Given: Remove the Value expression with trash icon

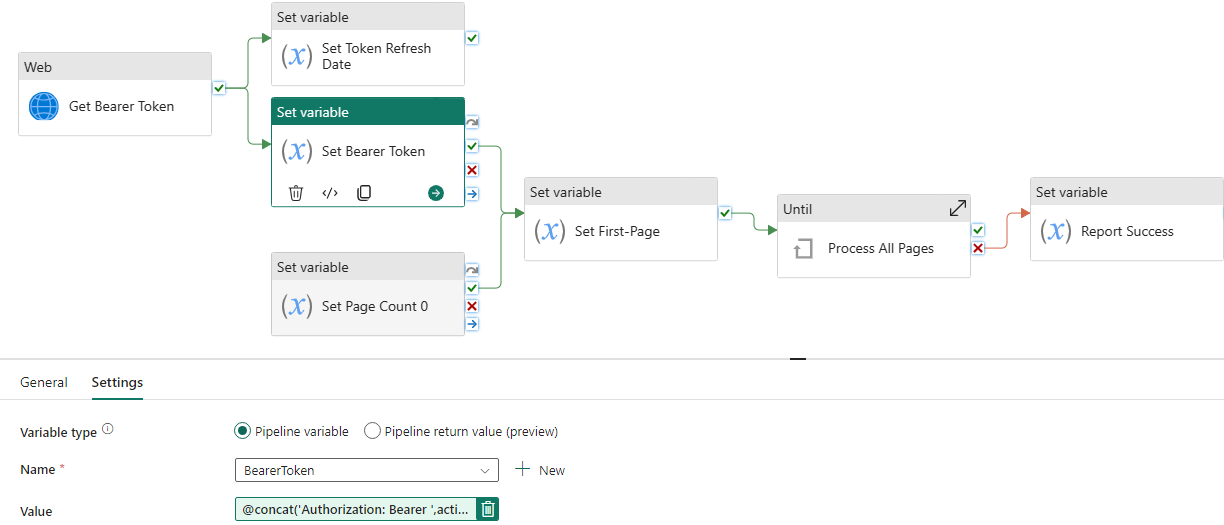Looking at the screenshot, I should click(487, 509).
